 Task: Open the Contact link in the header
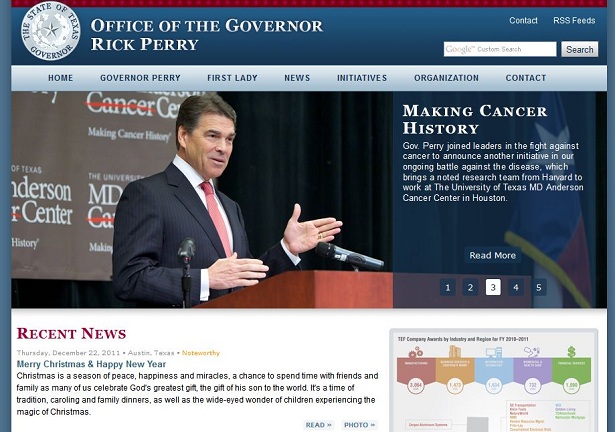pos(523,20)
